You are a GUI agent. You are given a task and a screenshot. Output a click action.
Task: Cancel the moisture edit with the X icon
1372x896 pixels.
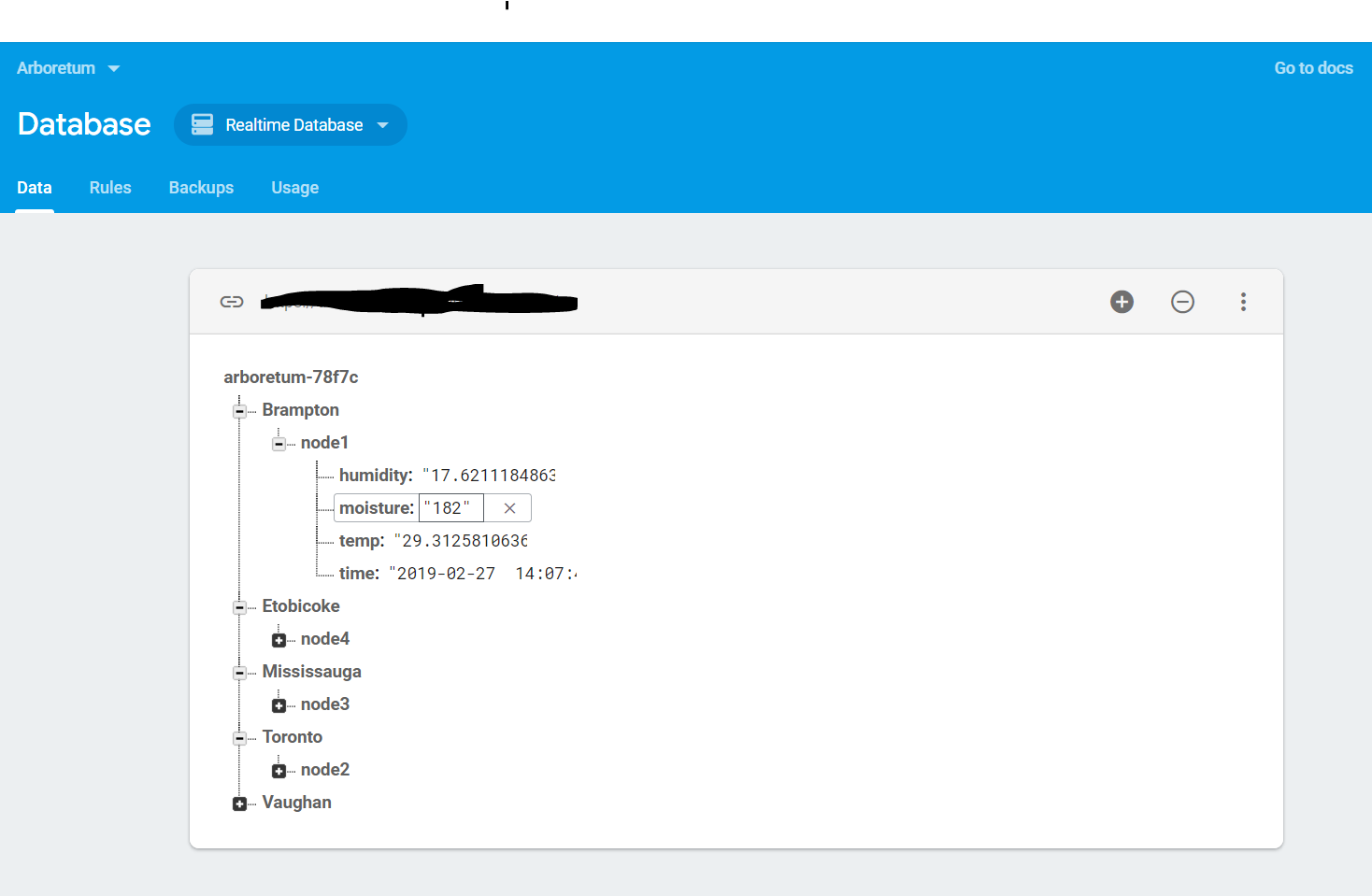pos(509,508)
